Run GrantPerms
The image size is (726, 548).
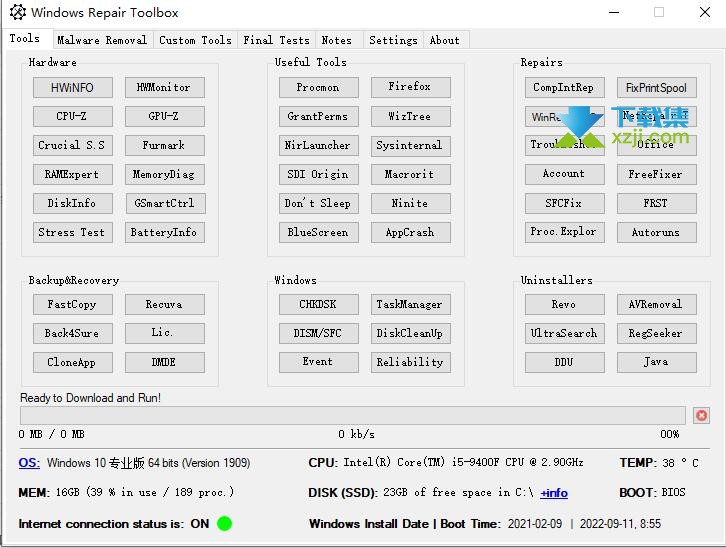[x=319, y=116]
